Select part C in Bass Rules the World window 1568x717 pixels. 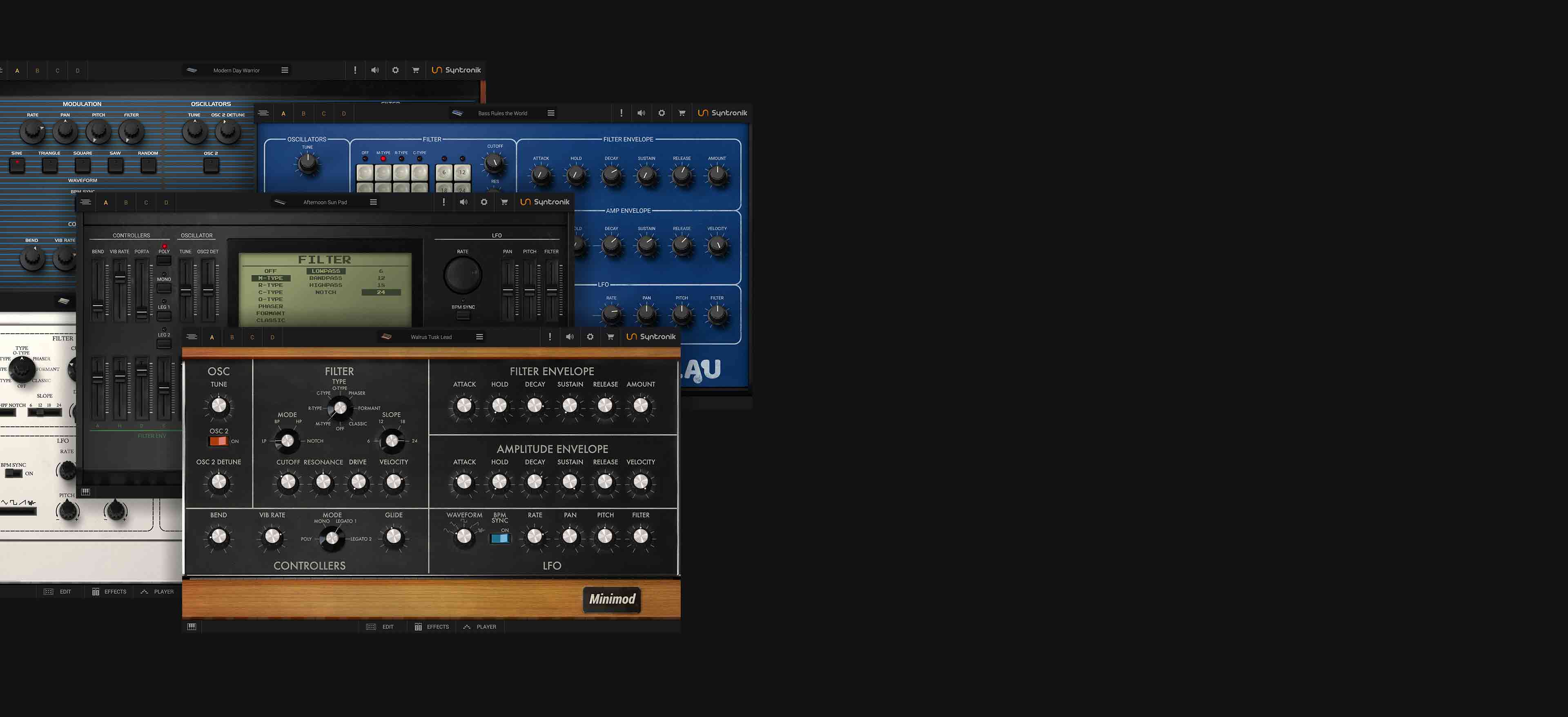(x=323, y=114)
